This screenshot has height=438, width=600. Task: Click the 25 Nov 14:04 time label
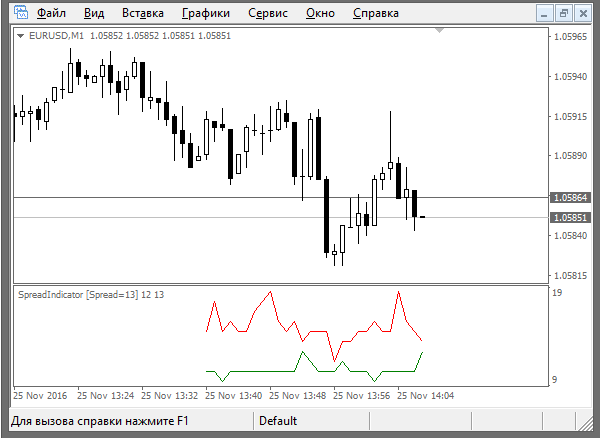pos(426,396)
